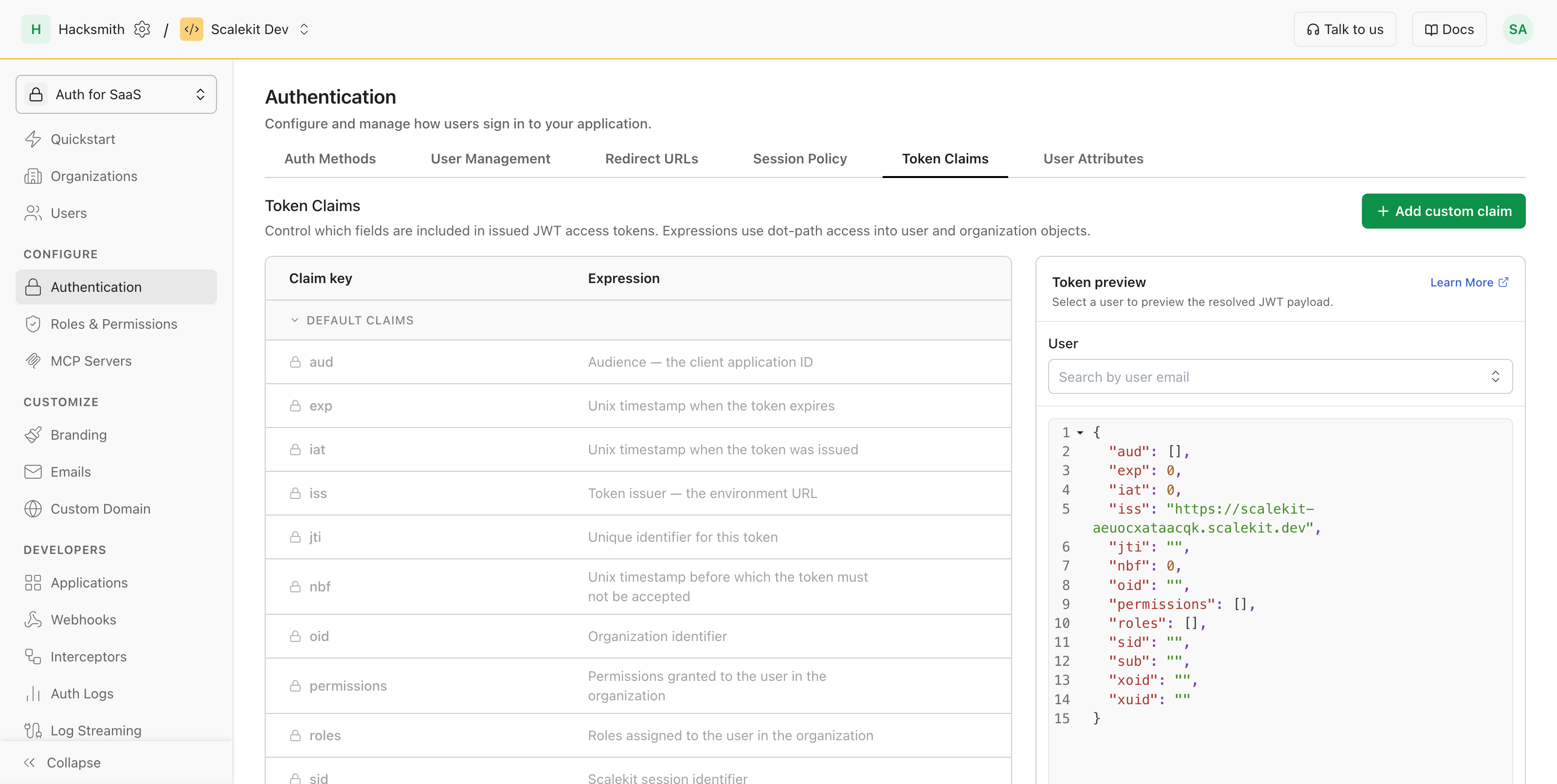Click the lock icon beside iss claim

tap(295, 494)
